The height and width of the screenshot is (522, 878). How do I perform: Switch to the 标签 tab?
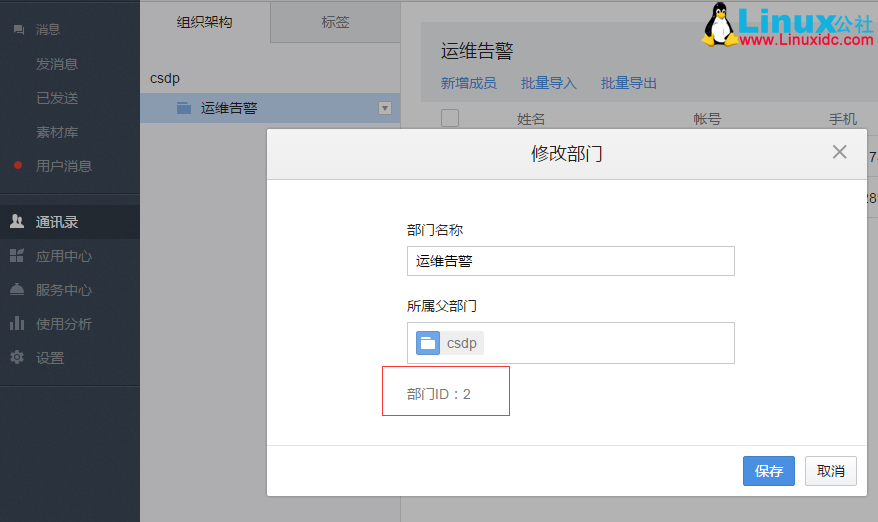click(335, 22)
